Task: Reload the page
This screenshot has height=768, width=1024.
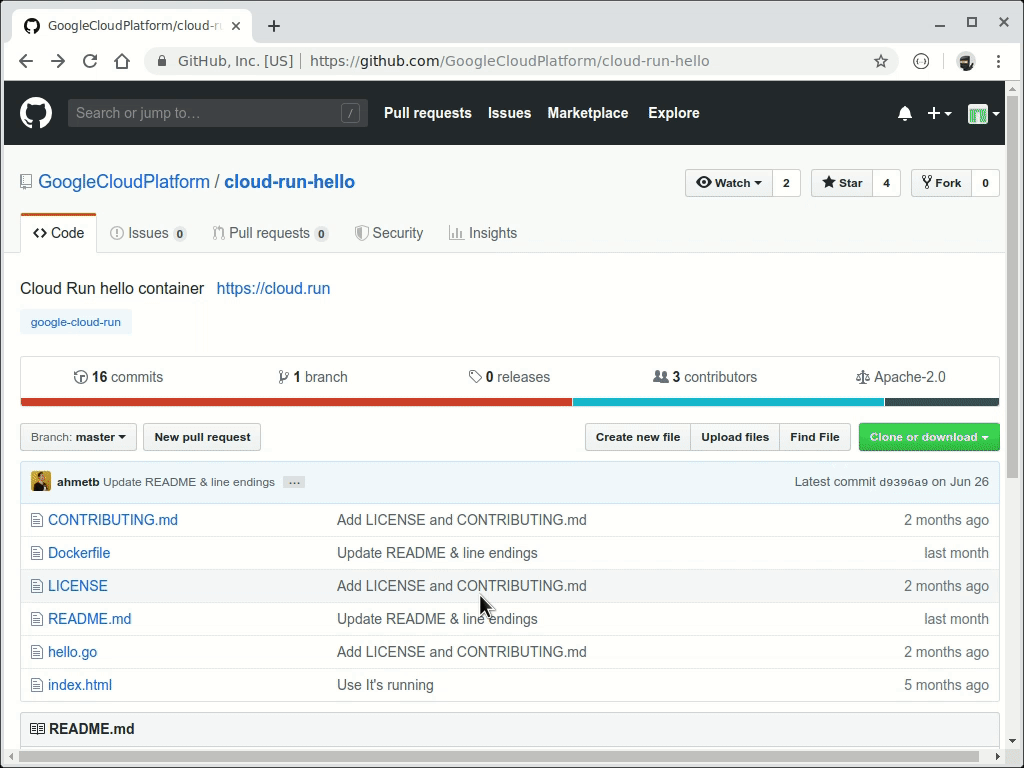Action: coord(90,61)
